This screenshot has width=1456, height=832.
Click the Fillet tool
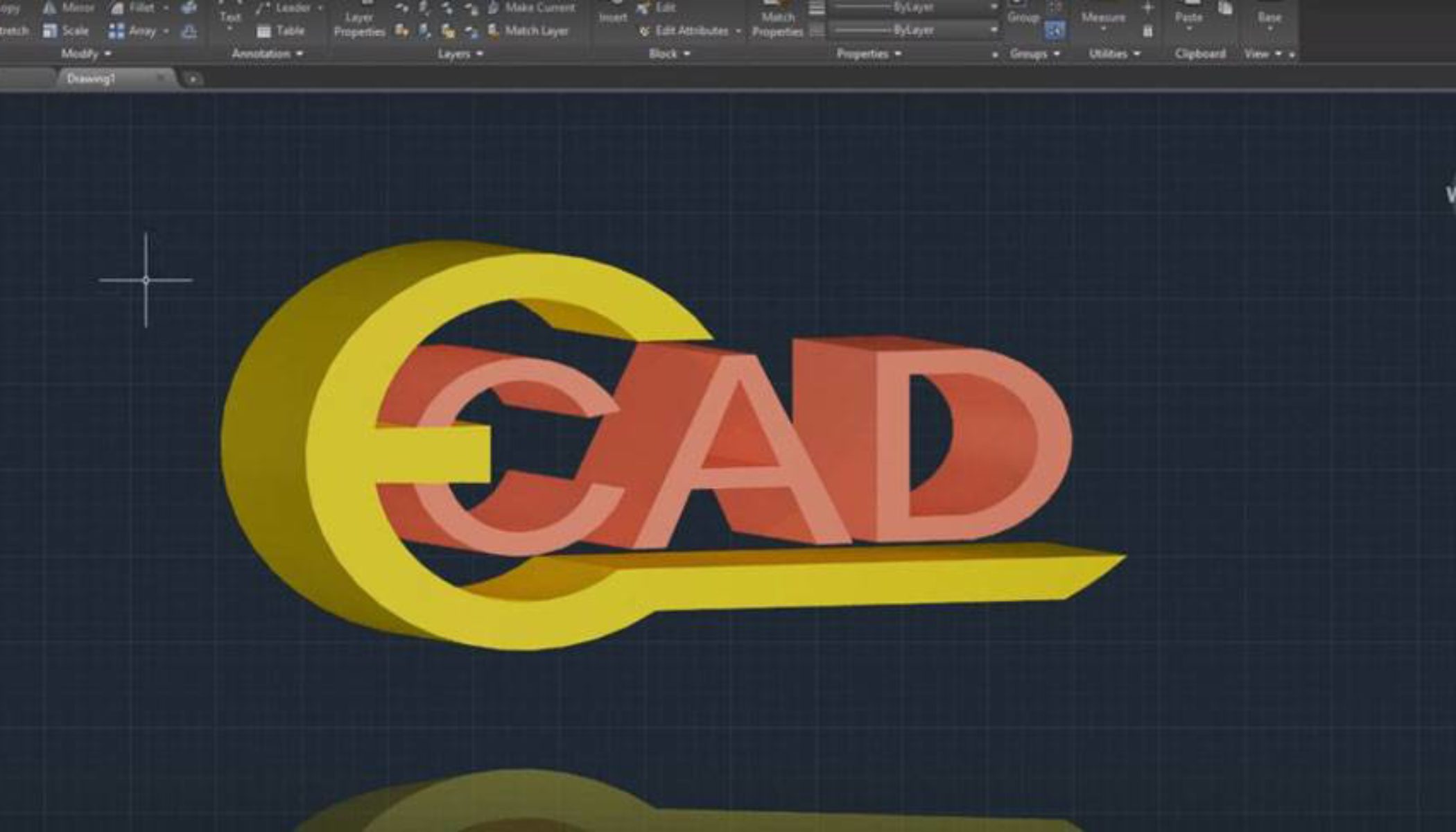click(x=117, y=8)
